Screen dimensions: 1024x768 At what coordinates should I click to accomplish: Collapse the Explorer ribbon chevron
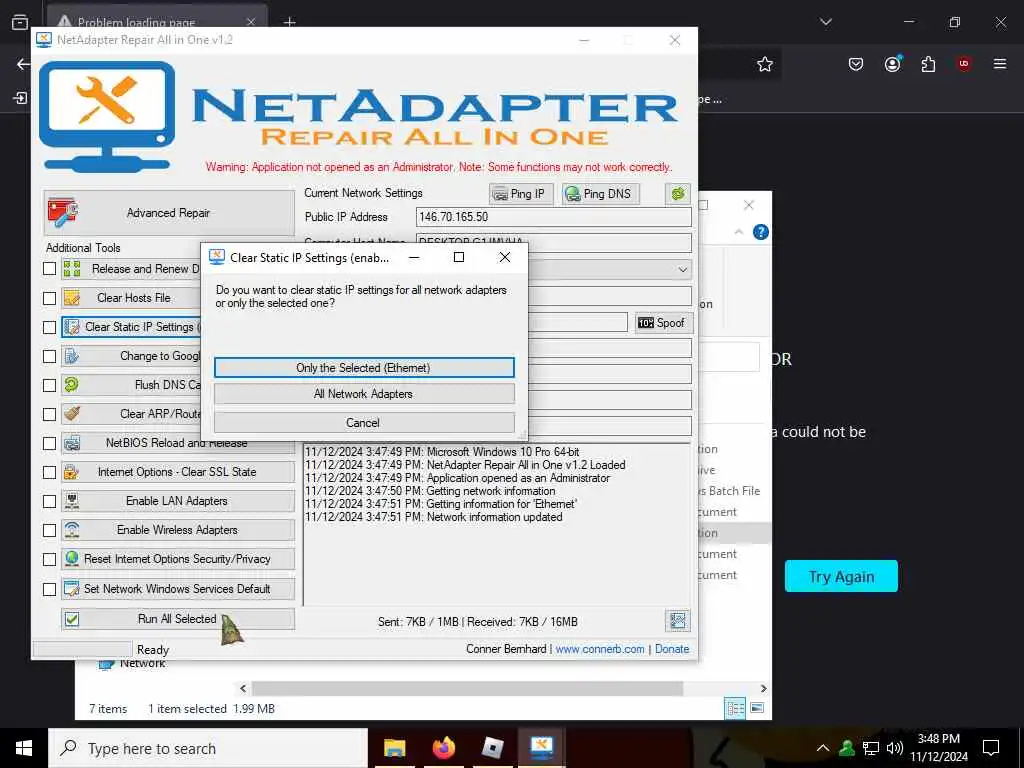click(739, 232)
